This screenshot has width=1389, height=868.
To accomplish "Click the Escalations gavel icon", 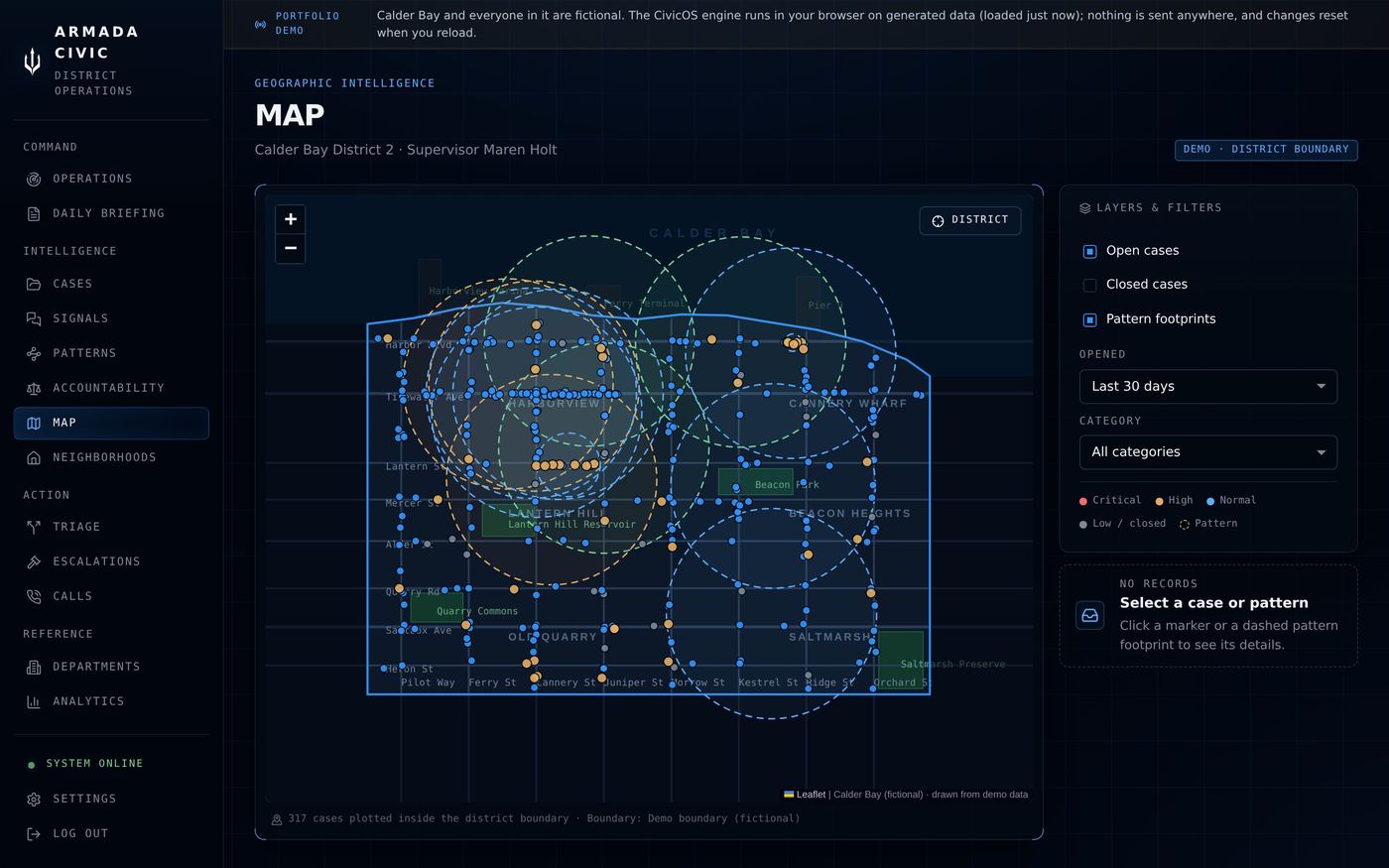I will (x=34, y=561).
